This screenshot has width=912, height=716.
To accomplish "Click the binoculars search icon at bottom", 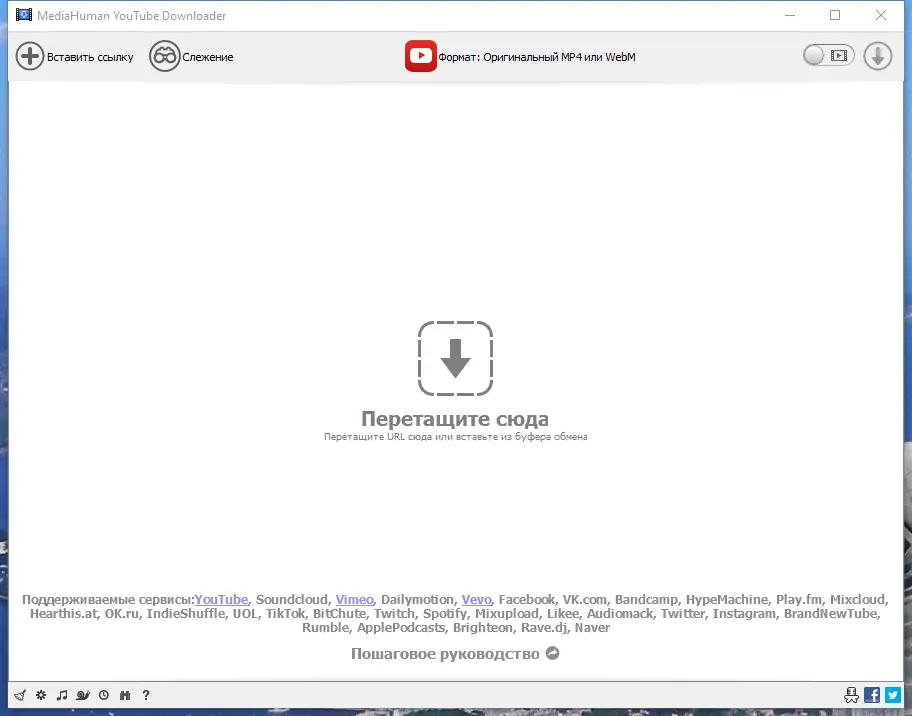I will tap(124, 695).
